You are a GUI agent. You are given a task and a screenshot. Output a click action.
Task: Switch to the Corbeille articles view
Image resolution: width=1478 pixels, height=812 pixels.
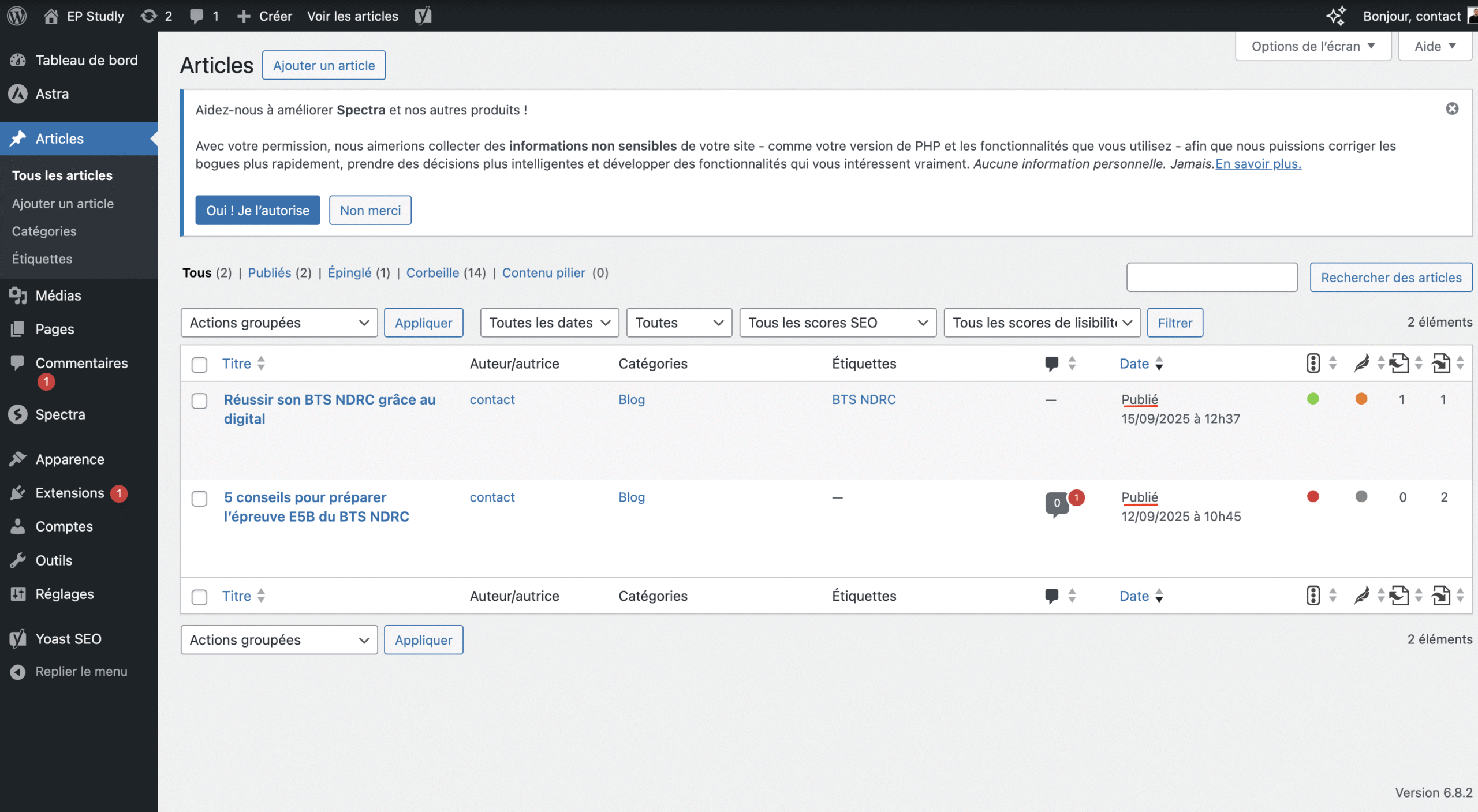click(432, 273)
